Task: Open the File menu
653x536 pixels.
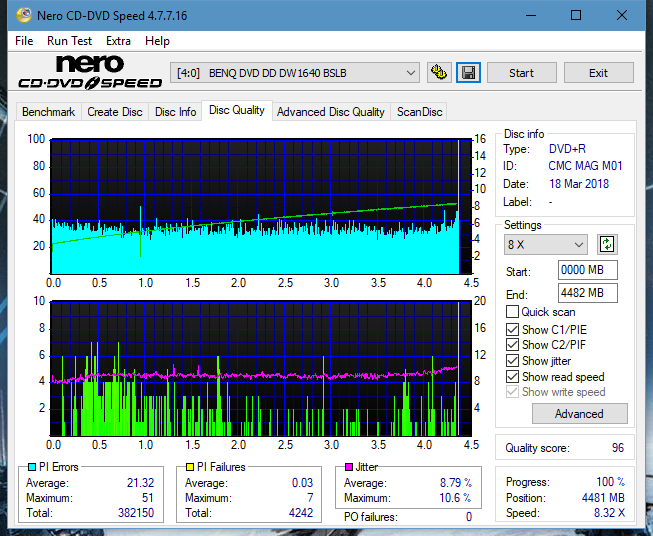Action: click(24, 41)
